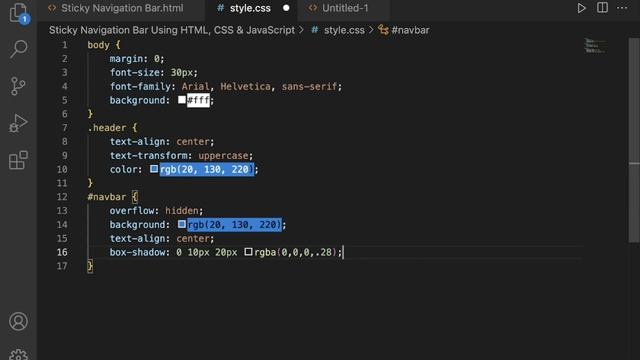640x360 pixels.
Task: Click 'font-size' property on line 3
Action: click(x=134, y=73)
